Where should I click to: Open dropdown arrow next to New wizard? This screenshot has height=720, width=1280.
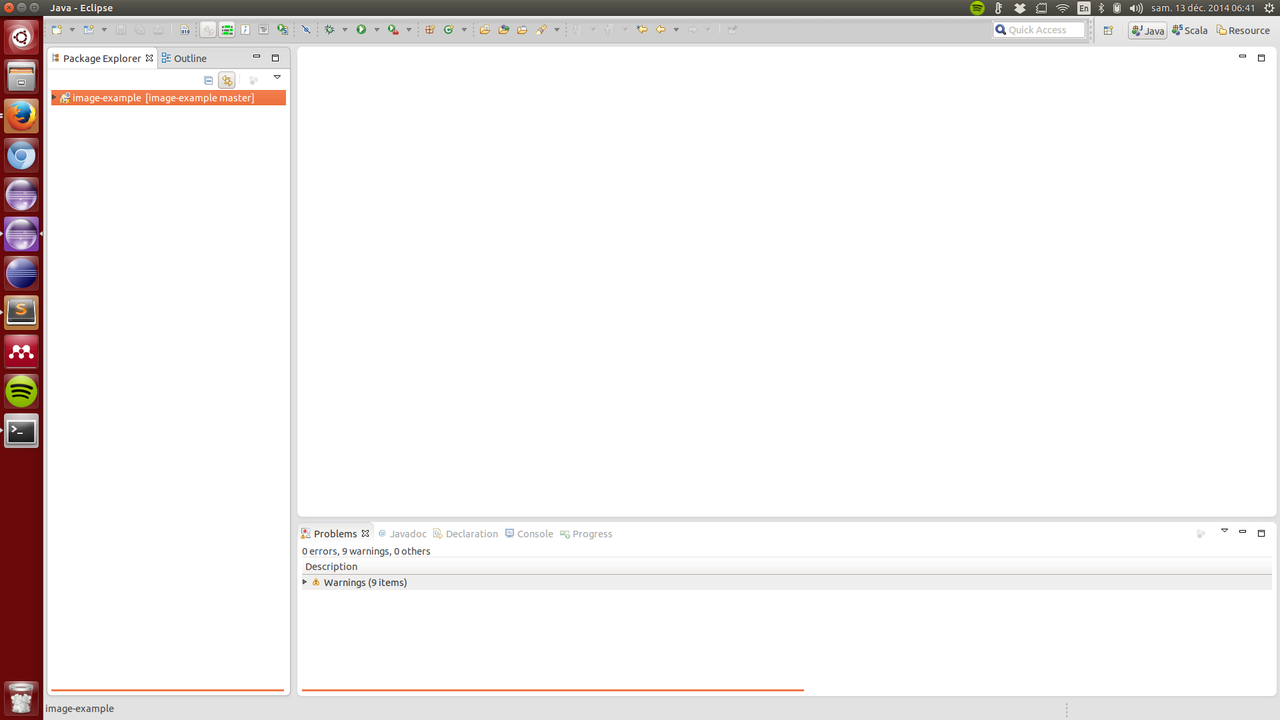click(x=72, y=30)
